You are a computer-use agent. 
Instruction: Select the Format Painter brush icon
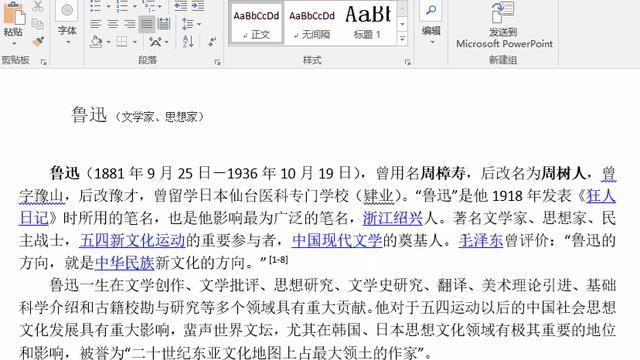point(38,42)
